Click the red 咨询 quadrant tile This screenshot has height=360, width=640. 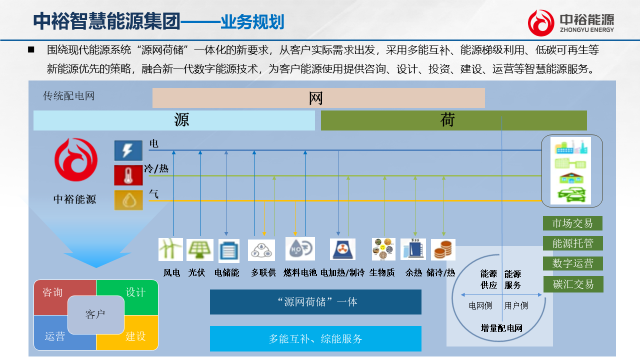tap(52, 293)
